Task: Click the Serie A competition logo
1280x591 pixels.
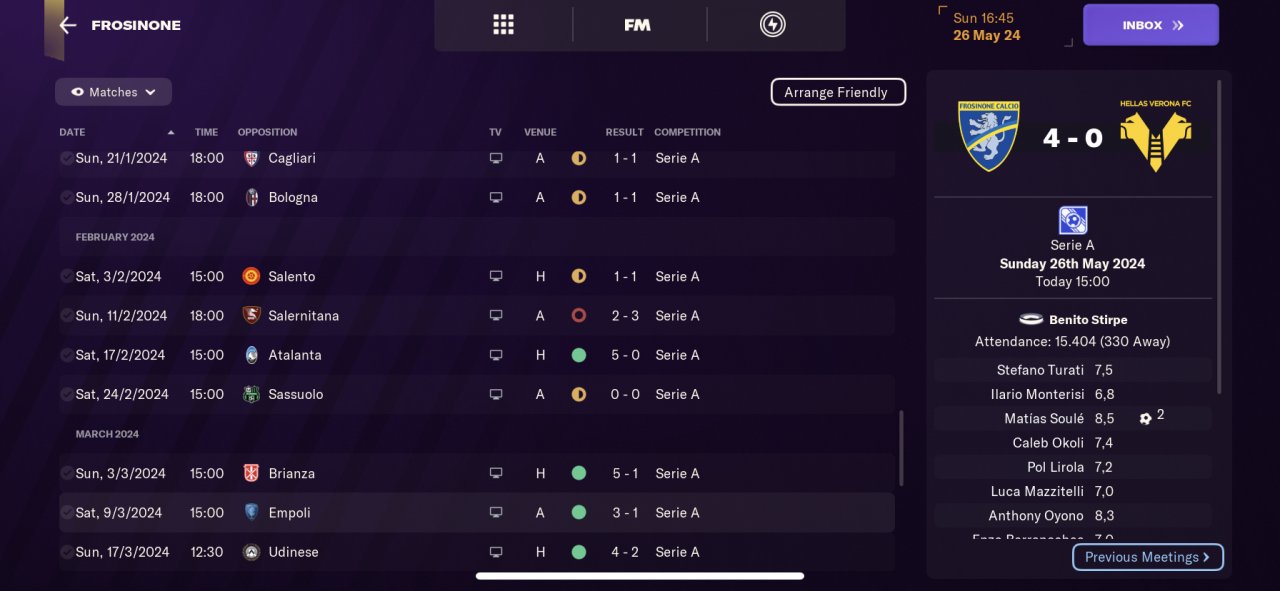Action: click(1072, 220)
